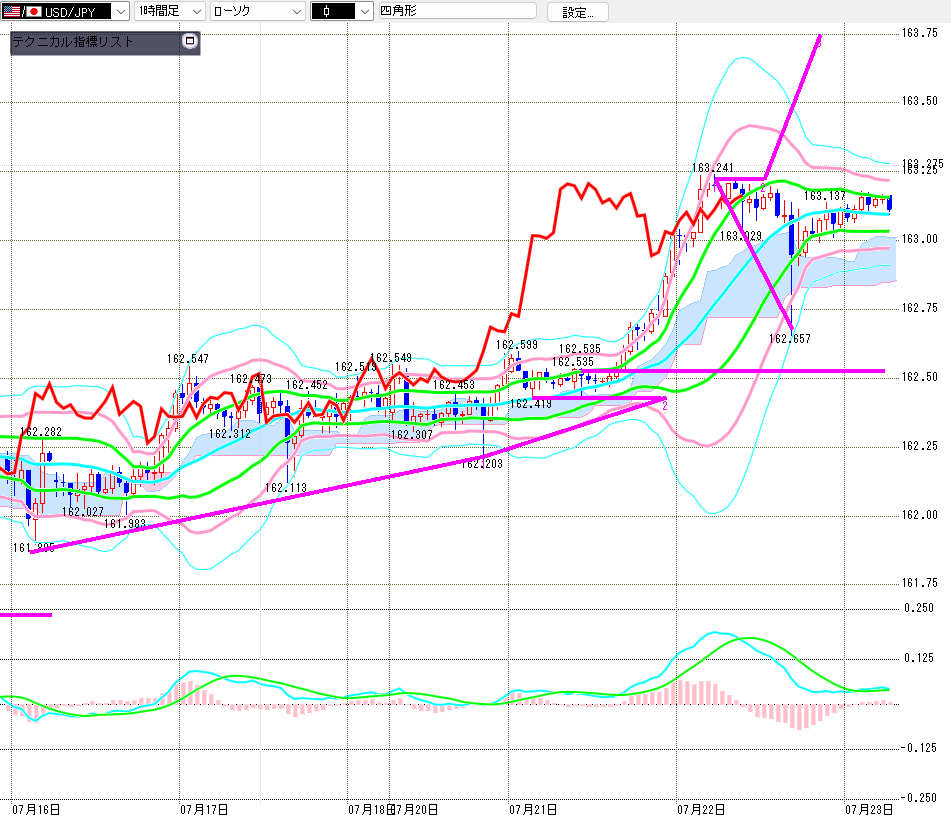Click the 四角形 shape input field
Screen dimensions: 951x815
(457, 10)
